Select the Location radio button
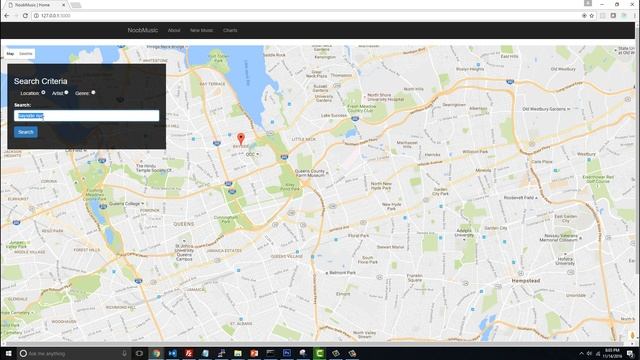The height and width of the screenshot is (360, 640). tap(43, 93)
